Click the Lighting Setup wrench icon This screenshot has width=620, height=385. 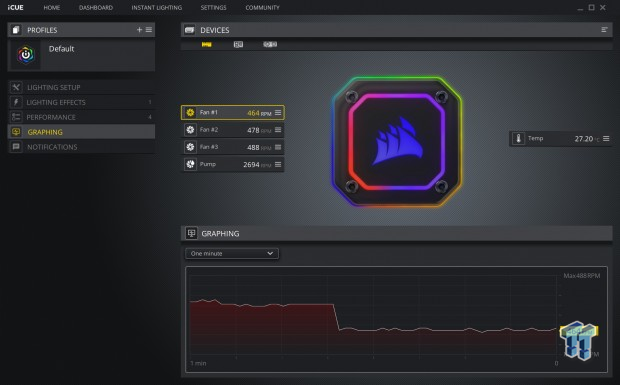pyautogui.click(x=16, y=87)
